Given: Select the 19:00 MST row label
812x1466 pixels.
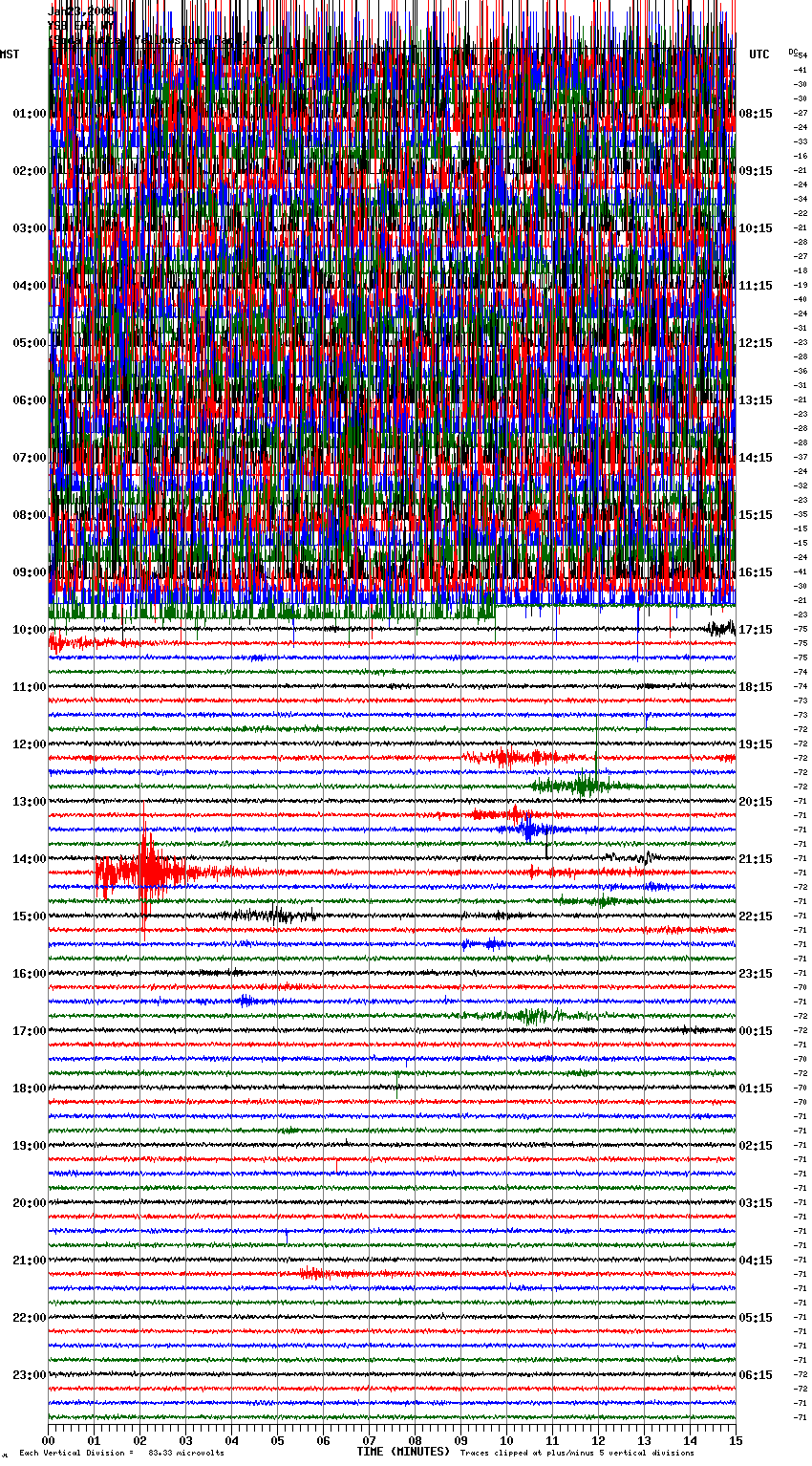Looking at the screenshot, I should coord(30,1146).
